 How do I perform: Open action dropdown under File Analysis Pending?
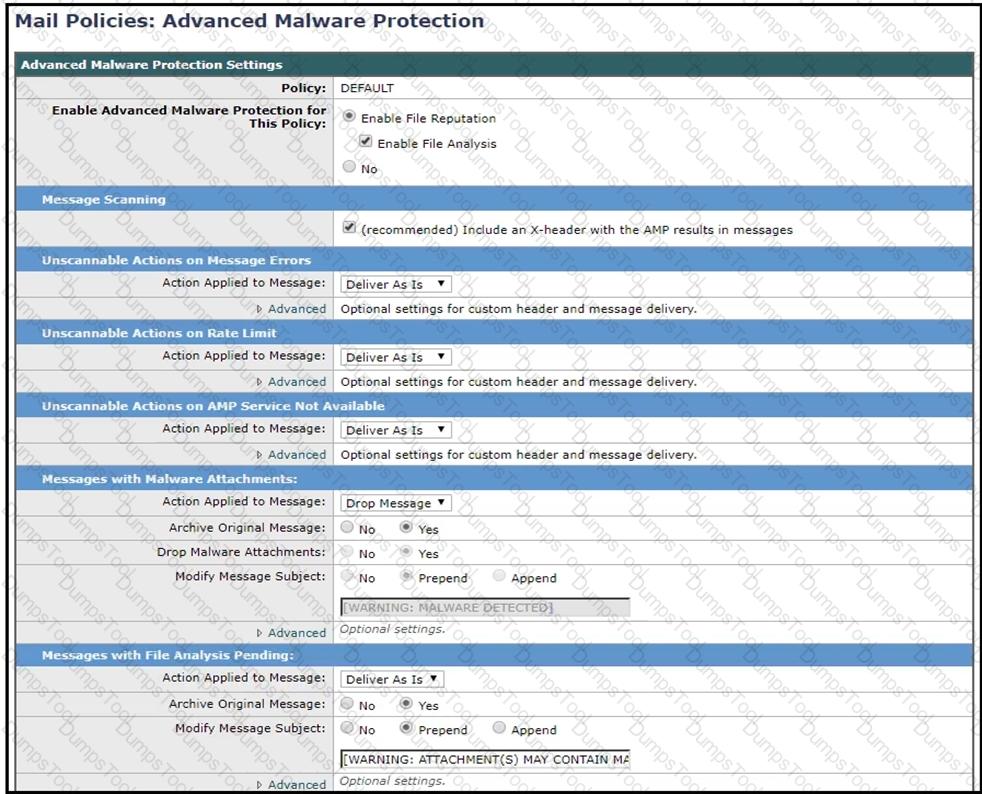393,680
